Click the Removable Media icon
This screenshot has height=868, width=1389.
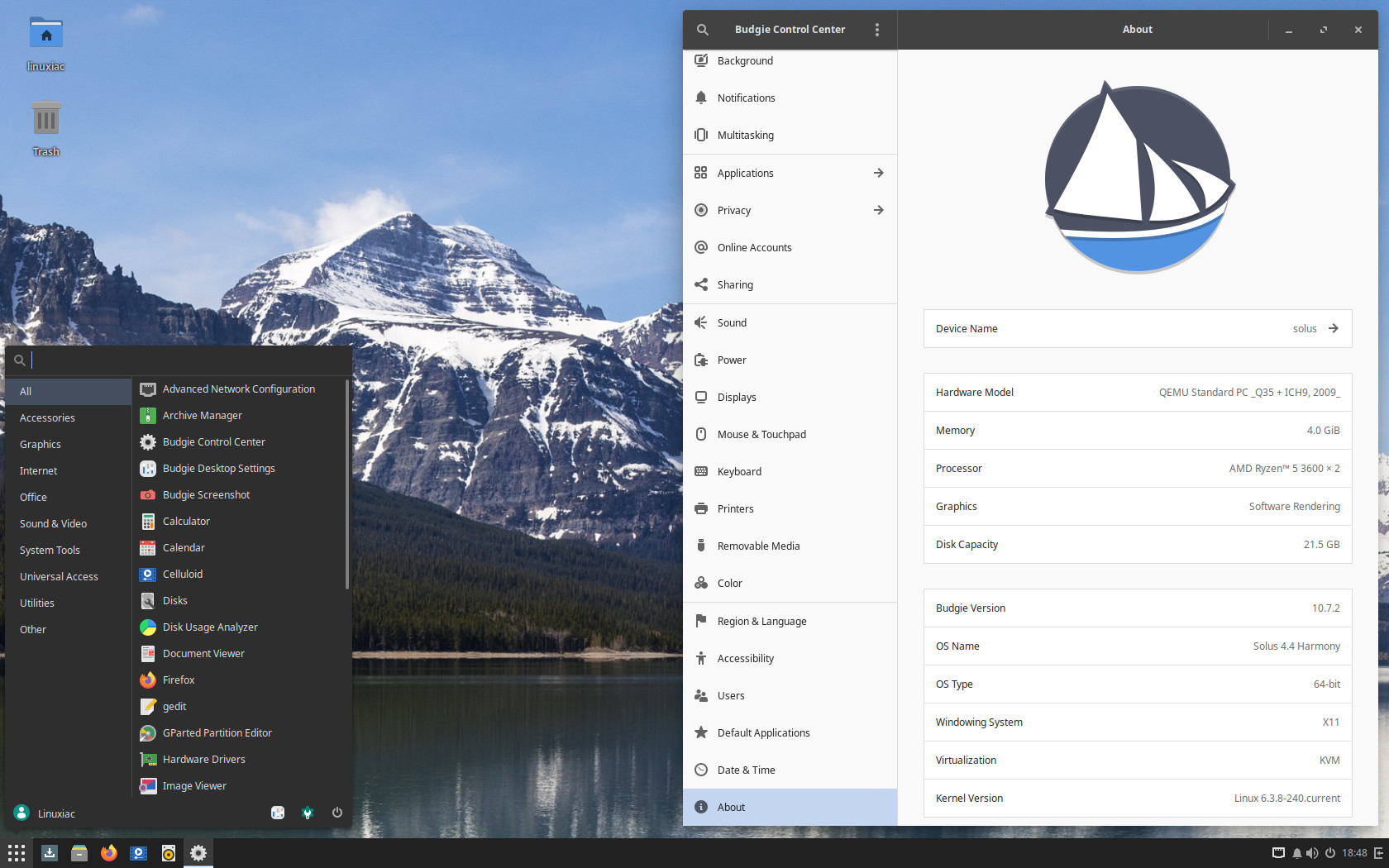point(701,546)
